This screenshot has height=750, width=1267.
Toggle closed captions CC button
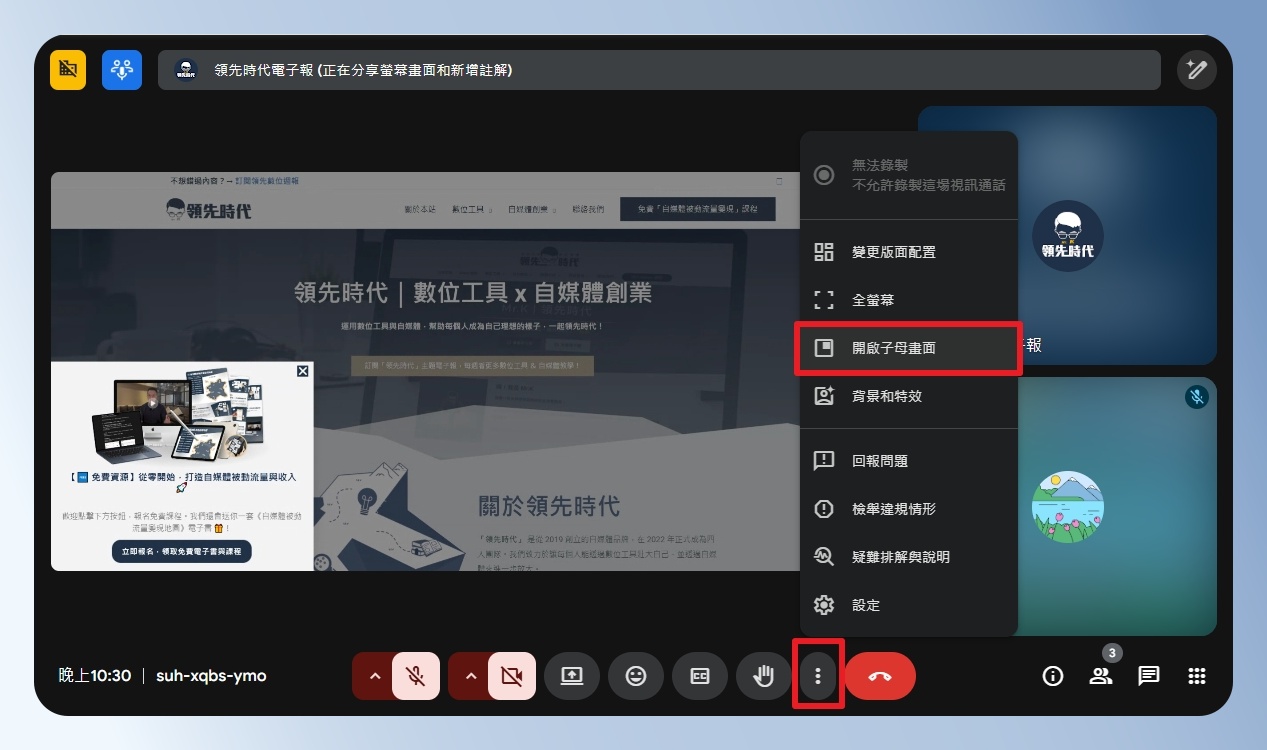click(x=700, y=676)
